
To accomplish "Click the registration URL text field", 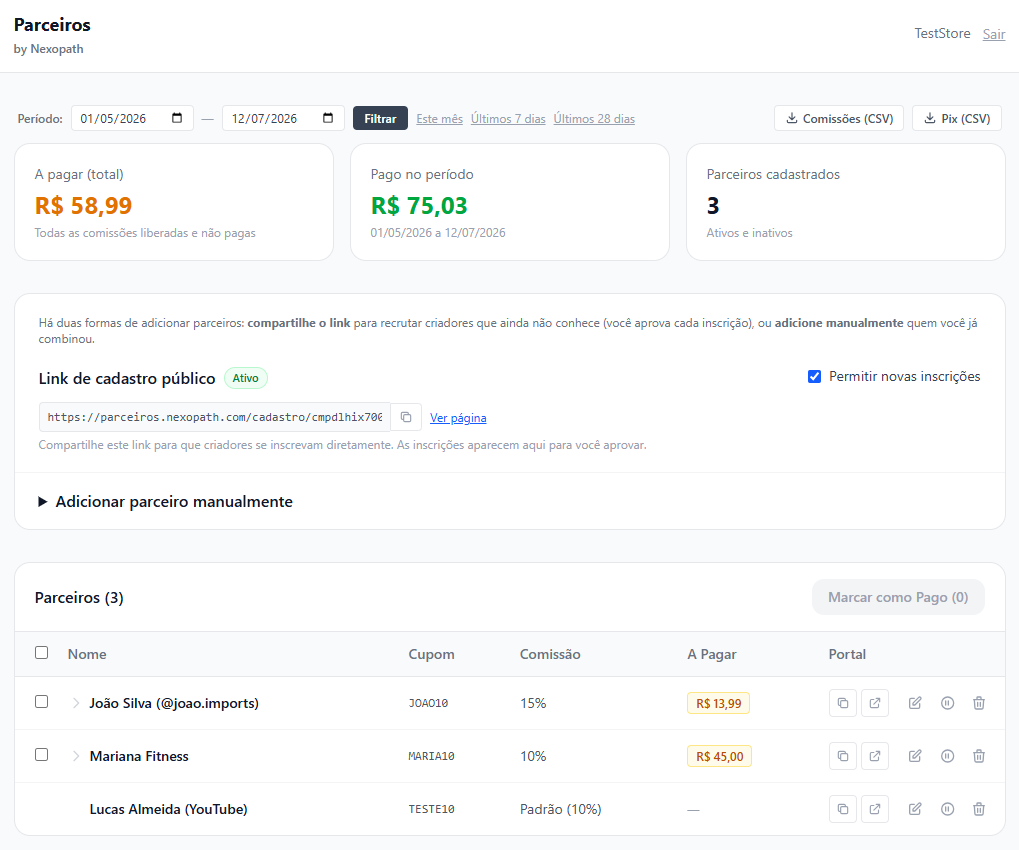I will point(214,417).
